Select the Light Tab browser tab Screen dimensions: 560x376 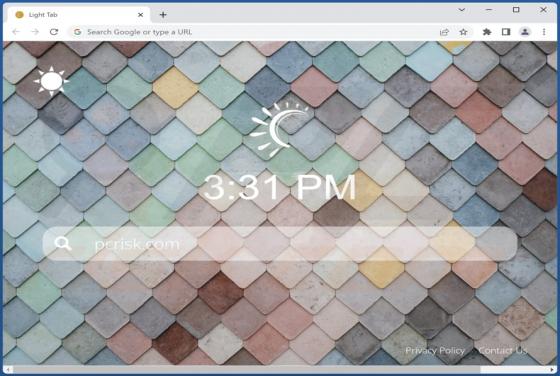point(79,15)
